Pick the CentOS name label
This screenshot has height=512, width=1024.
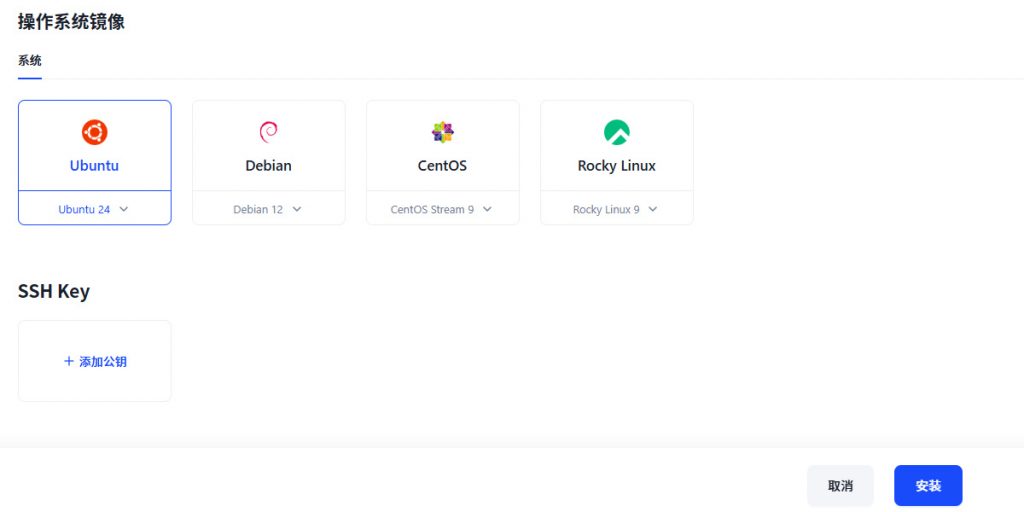(442, 166)
